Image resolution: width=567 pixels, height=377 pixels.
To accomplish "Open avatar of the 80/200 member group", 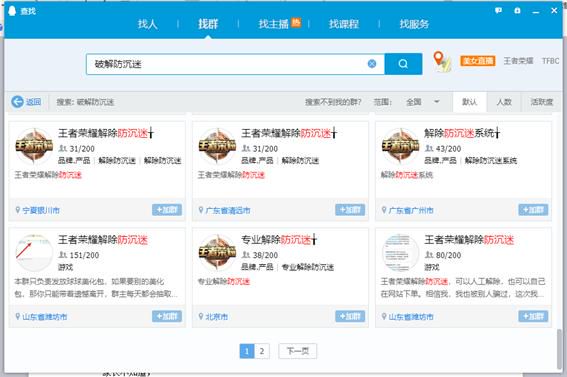I will (401, 253).
